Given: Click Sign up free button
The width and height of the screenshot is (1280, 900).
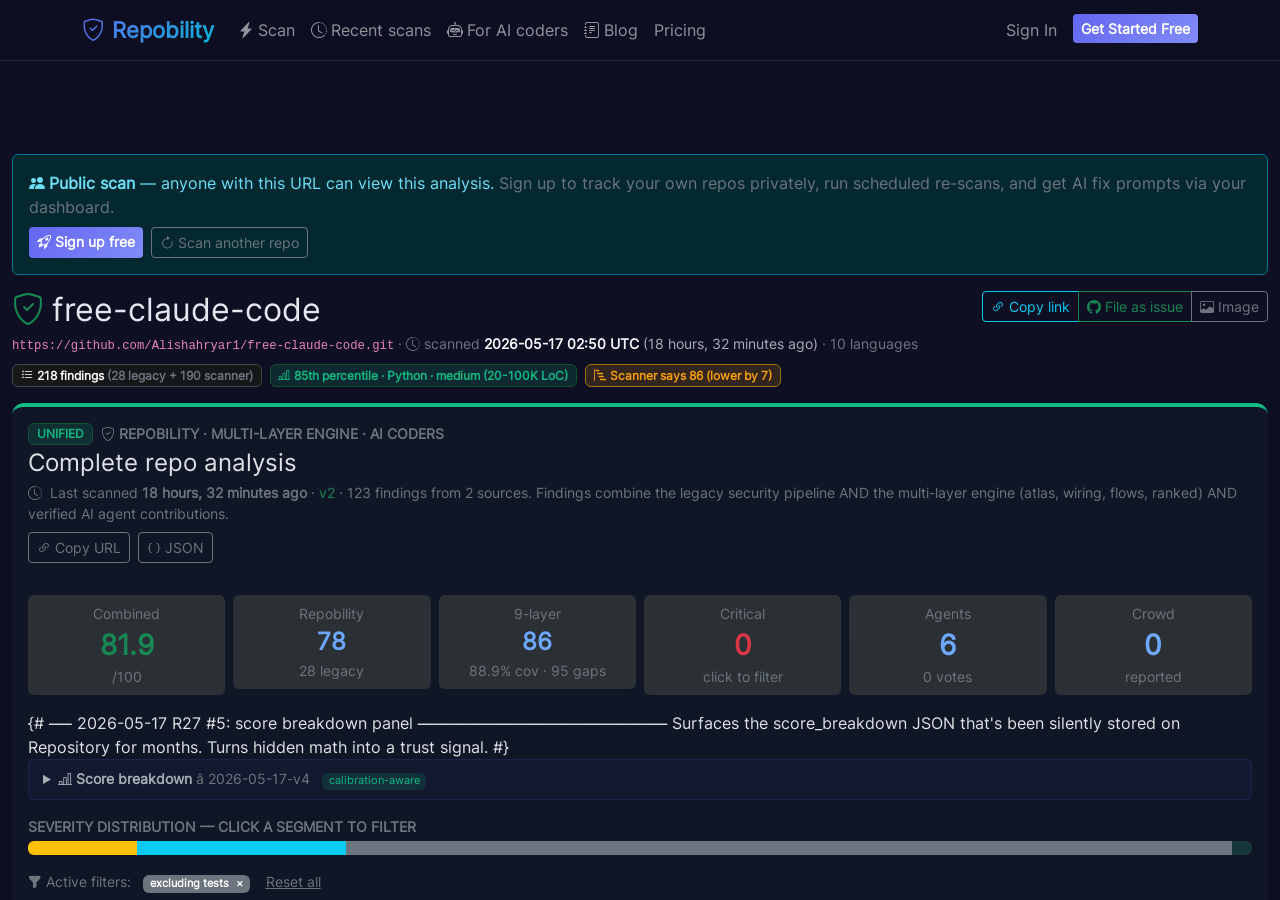Looking at the screenshot, I should click(86, 242).
